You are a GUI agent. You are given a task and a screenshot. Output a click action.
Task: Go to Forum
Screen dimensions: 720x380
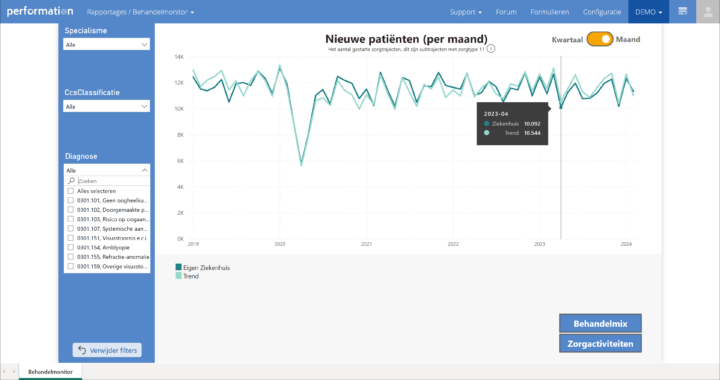[506, 12]
